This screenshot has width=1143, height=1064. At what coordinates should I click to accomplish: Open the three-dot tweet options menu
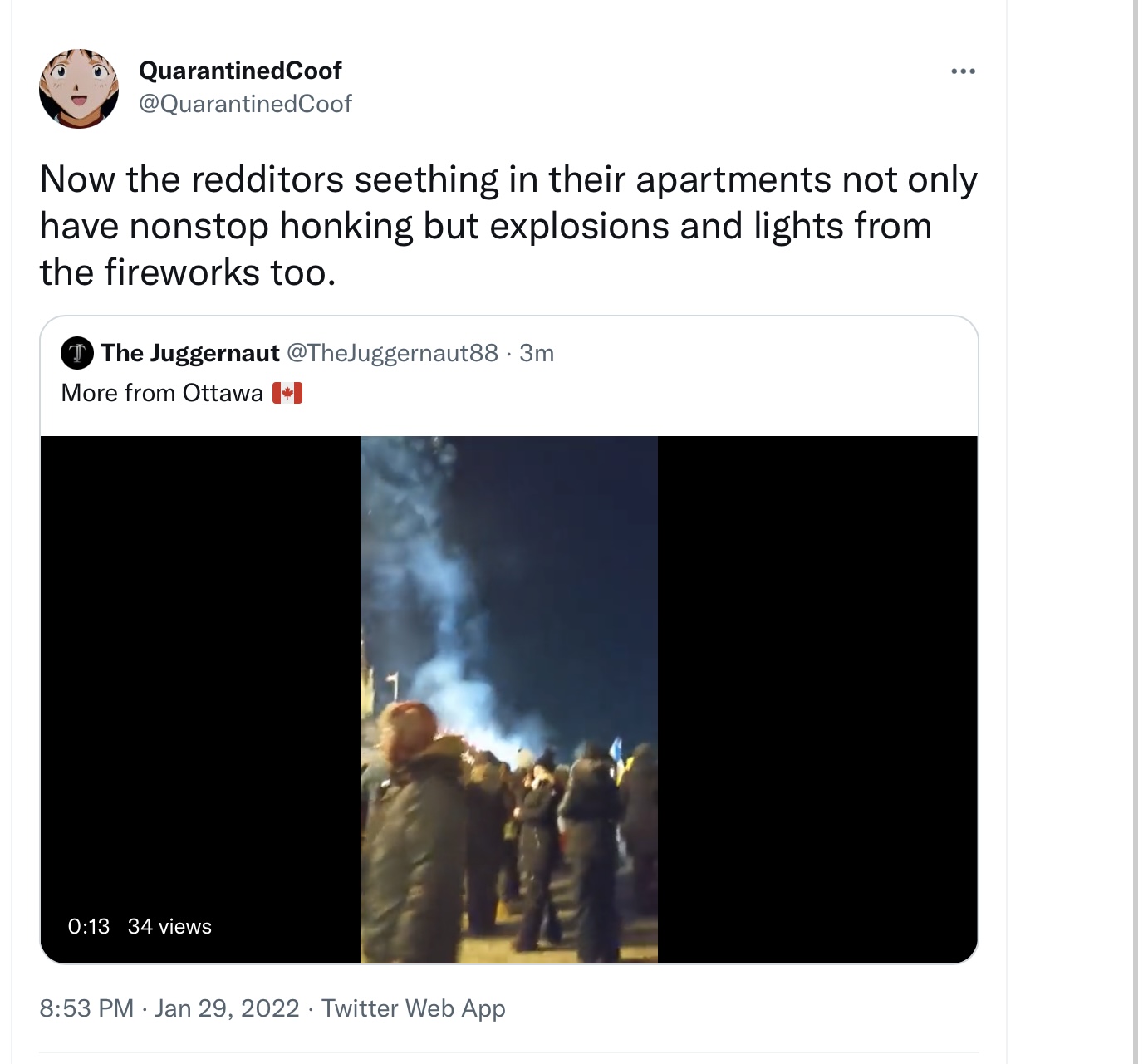(x=963, y=71)
